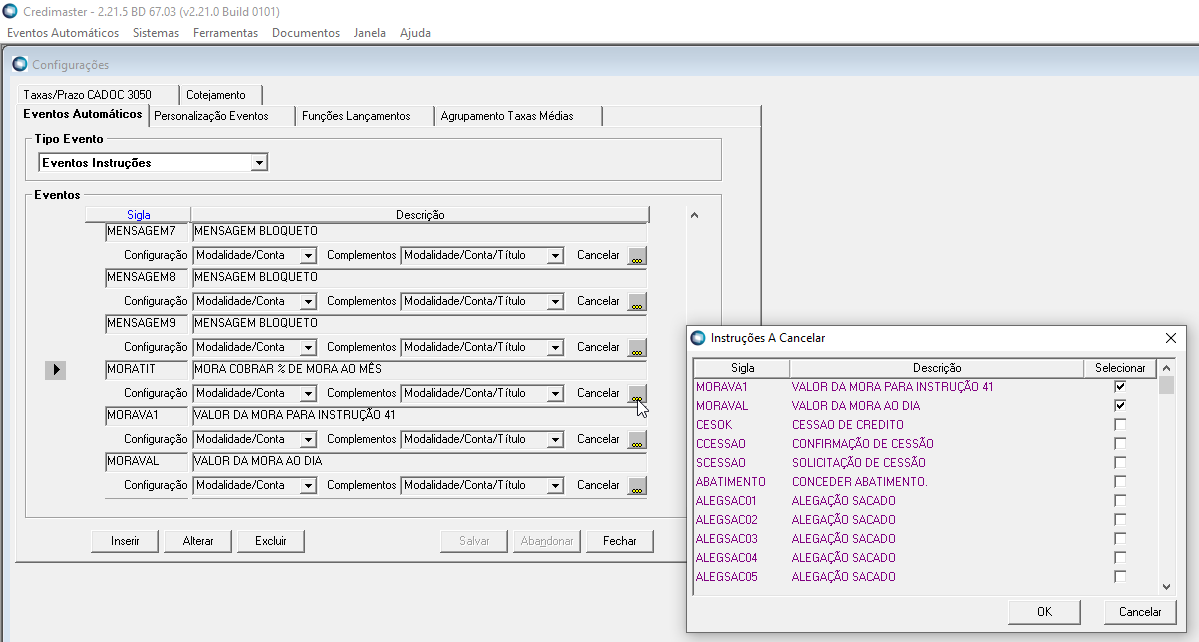Open the Ajuda menu
This screenshot has height=642, width=1199.
coord(415,33)
